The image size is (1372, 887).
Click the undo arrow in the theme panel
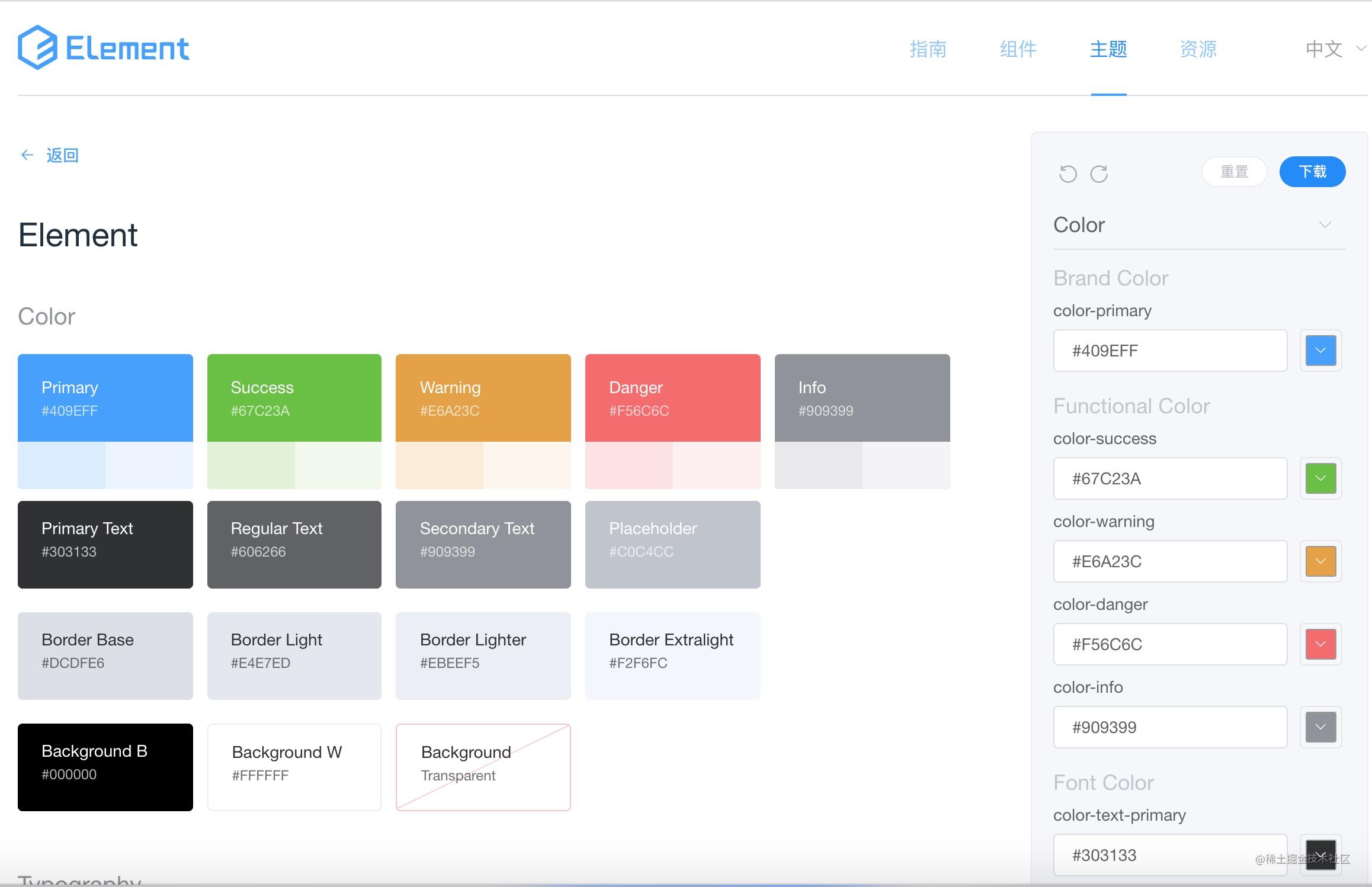pyautogui.click(x=1069, y=173)
